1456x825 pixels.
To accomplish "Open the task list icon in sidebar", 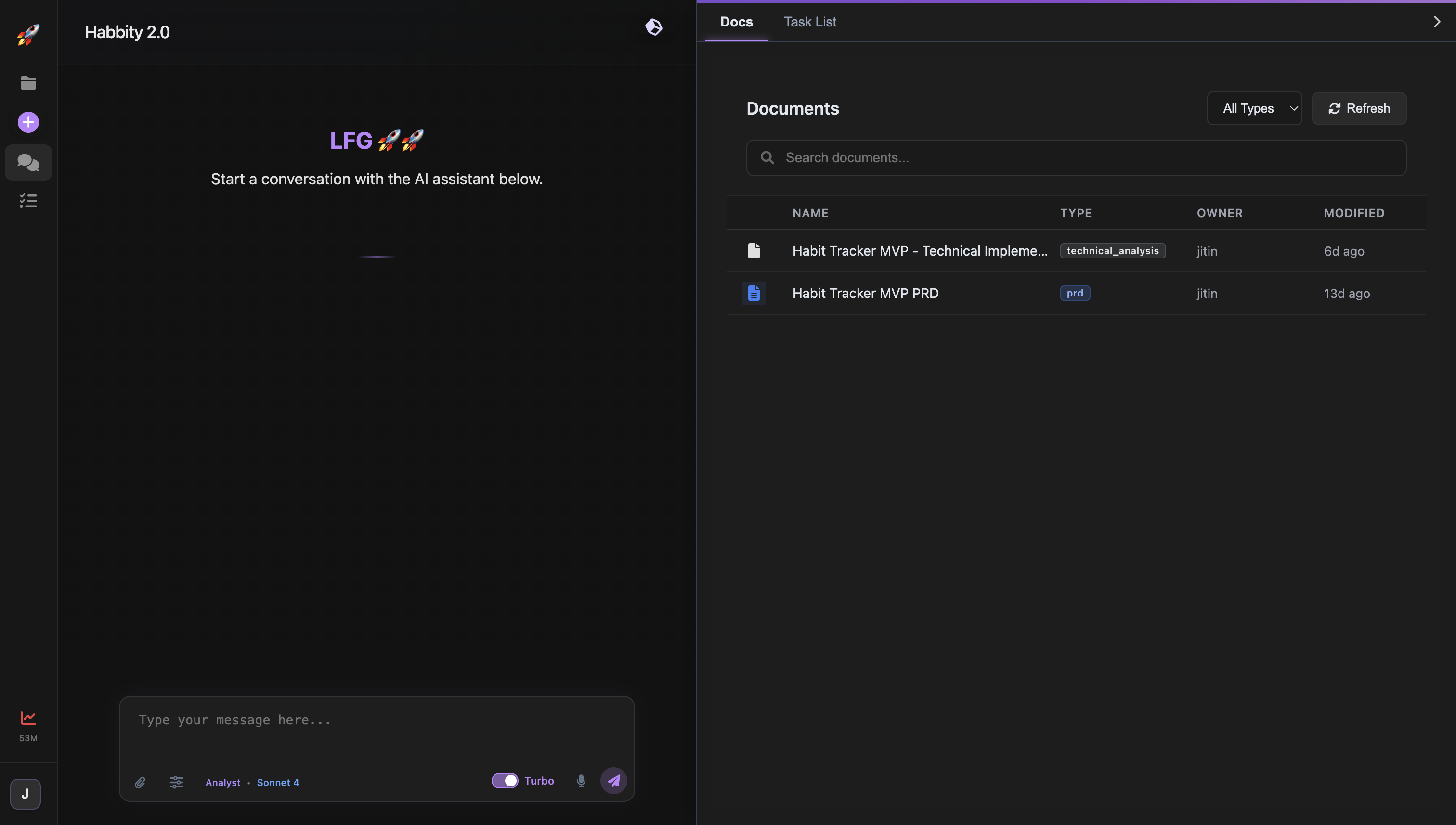I will tap(28, 201).
